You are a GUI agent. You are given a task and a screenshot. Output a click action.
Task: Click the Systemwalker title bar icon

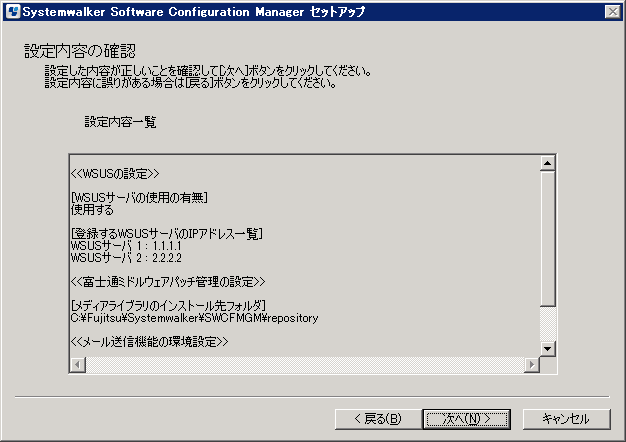point(13,12)
